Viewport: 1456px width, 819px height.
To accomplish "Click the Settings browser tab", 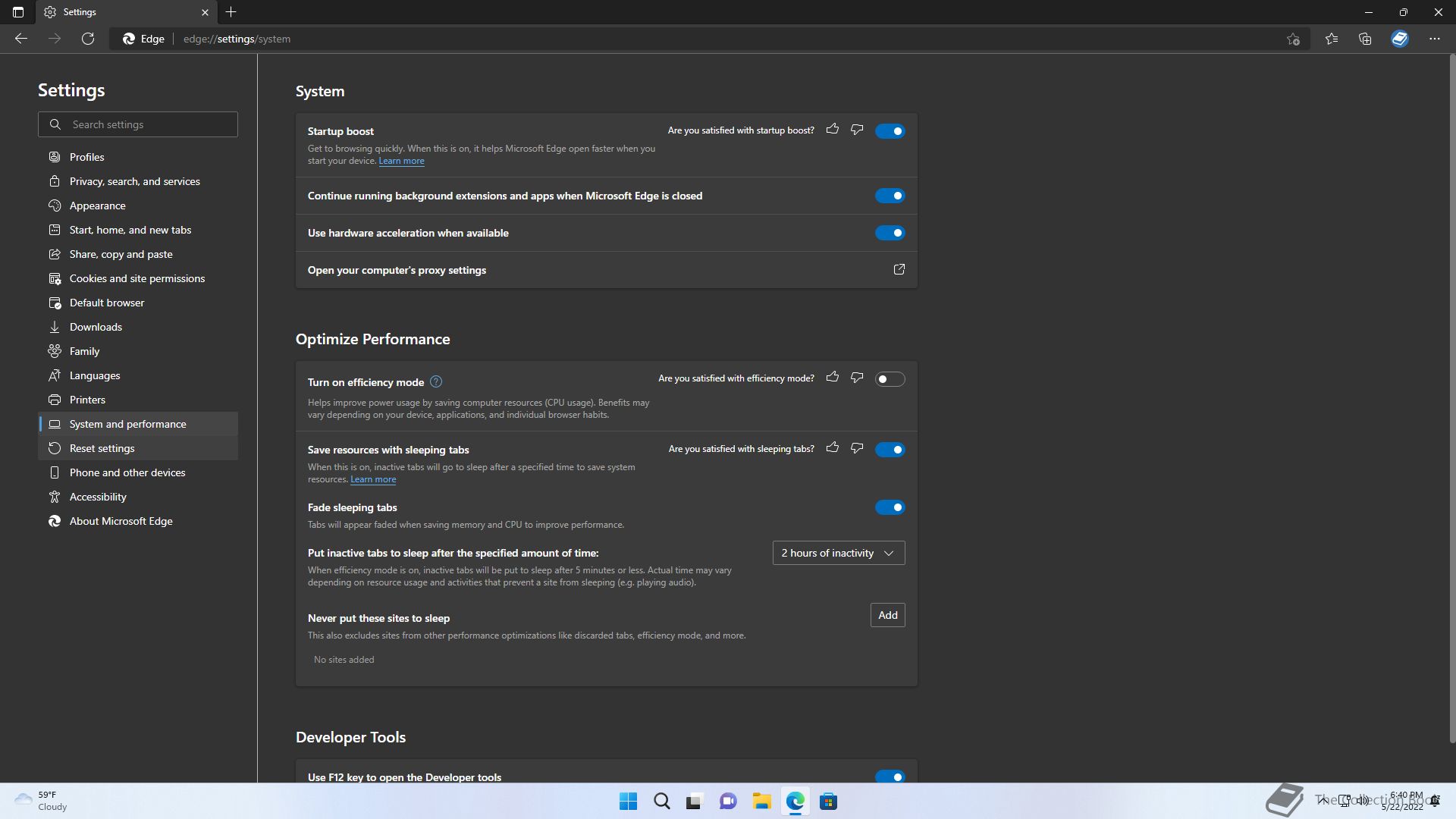I will tap(127, 12).
